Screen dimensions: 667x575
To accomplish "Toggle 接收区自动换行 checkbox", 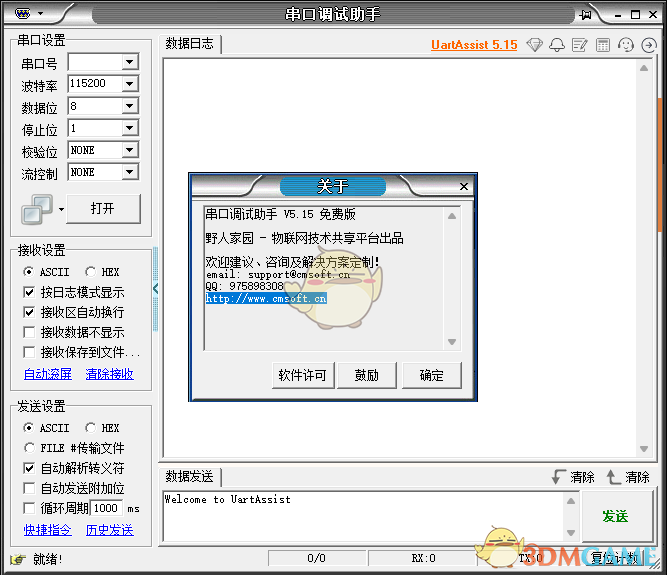I will (x=29, y=312).
